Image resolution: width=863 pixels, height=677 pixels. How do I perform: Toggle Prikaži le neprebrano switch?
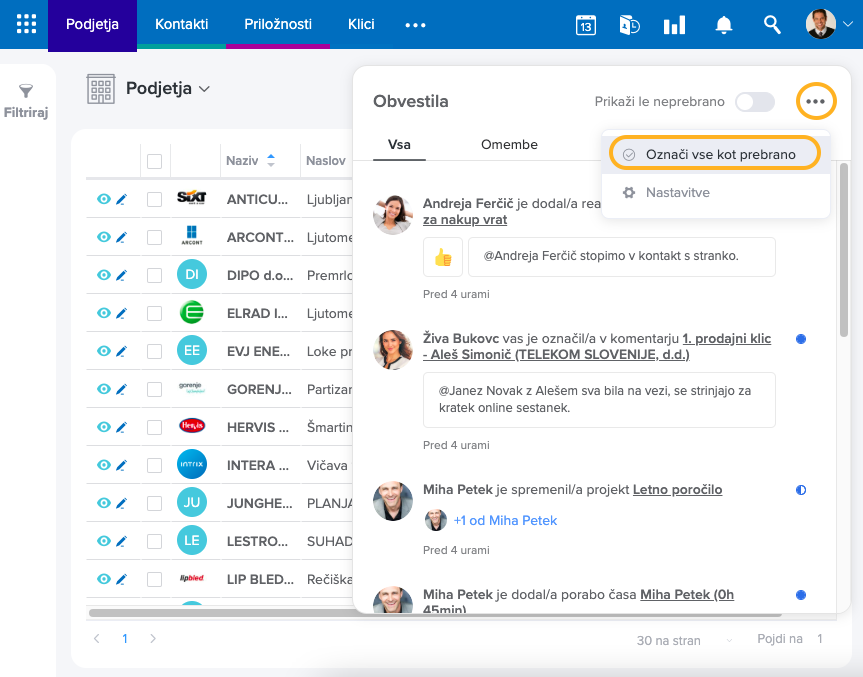coord(754,102)
